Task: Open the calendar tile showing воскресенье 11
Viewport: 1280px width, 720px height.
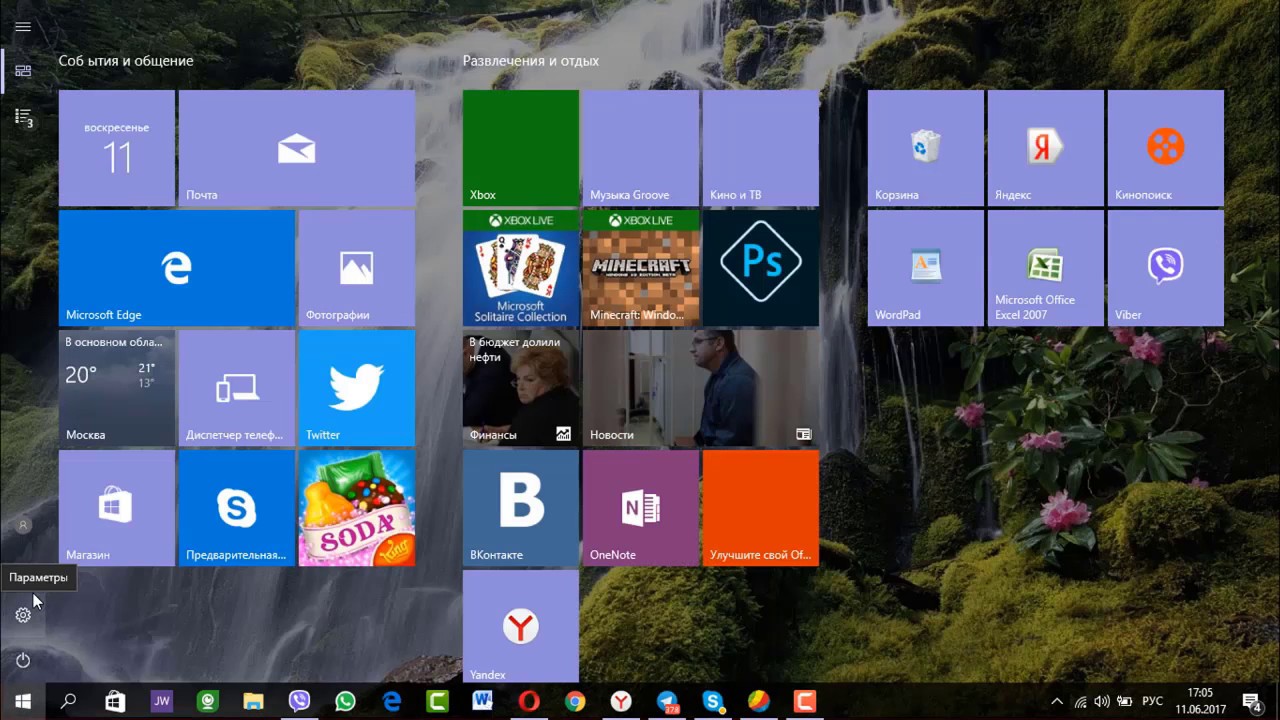Action: click(x=117, y=148)
